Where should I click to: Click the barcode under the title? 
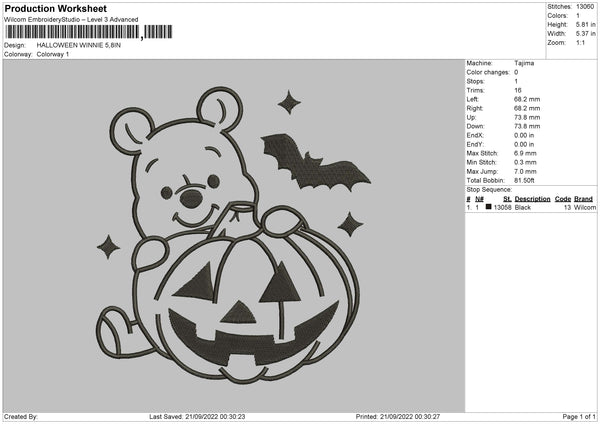pos(89,32)
